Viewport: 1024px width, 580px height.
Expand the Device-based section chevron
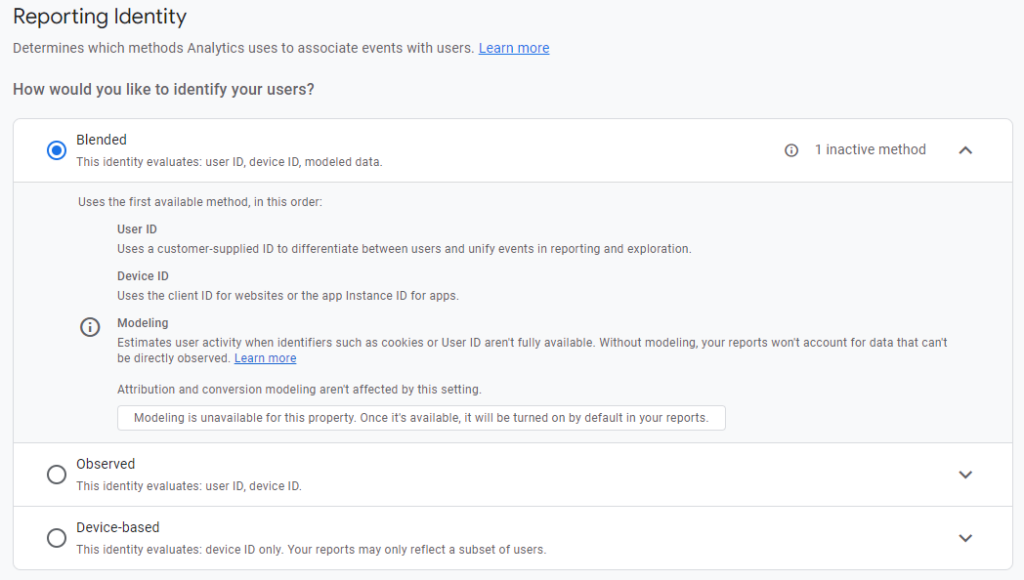tap(965, 538)
